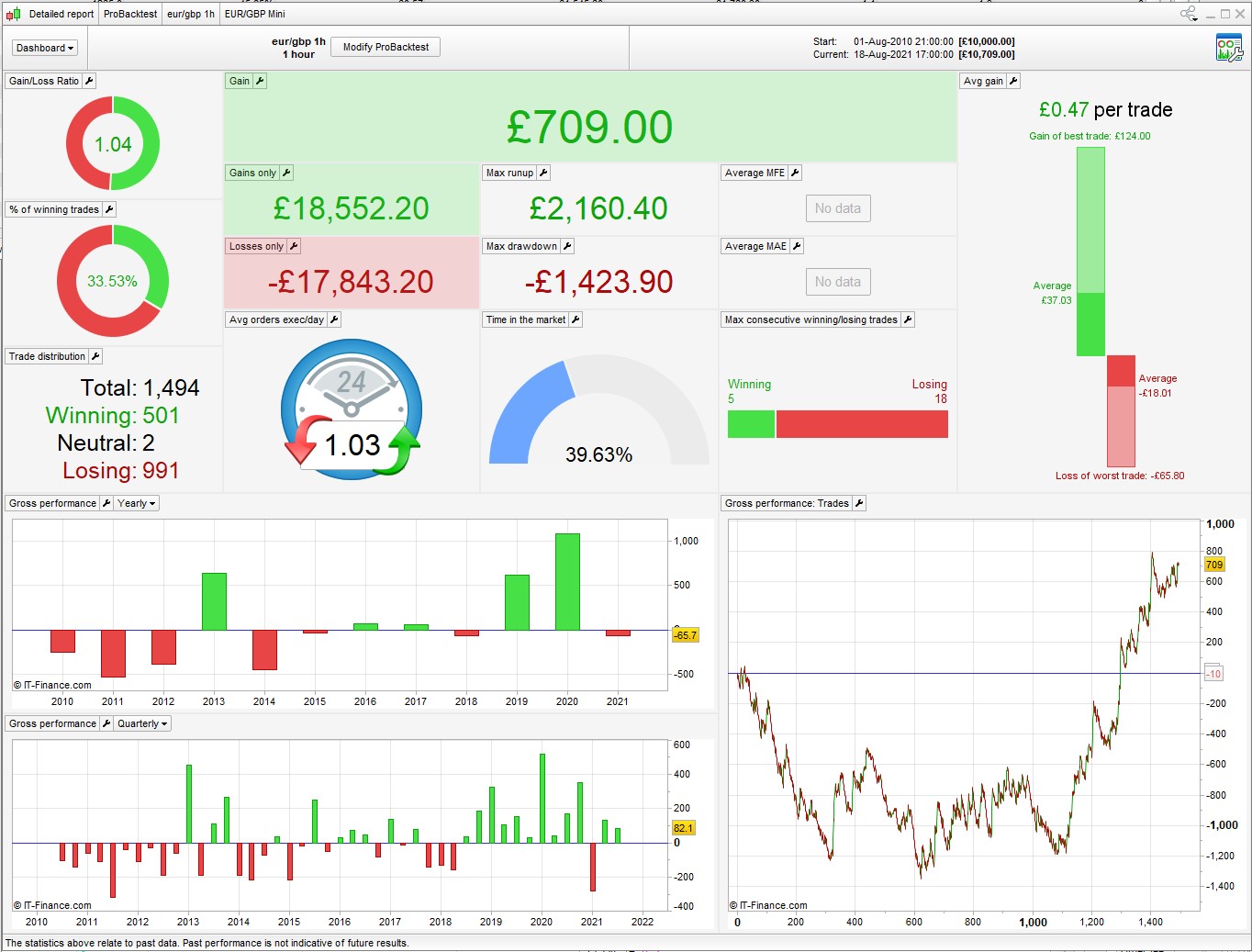
Task: Switch to the Detailed report tab
Action: [x=61, y=14]
